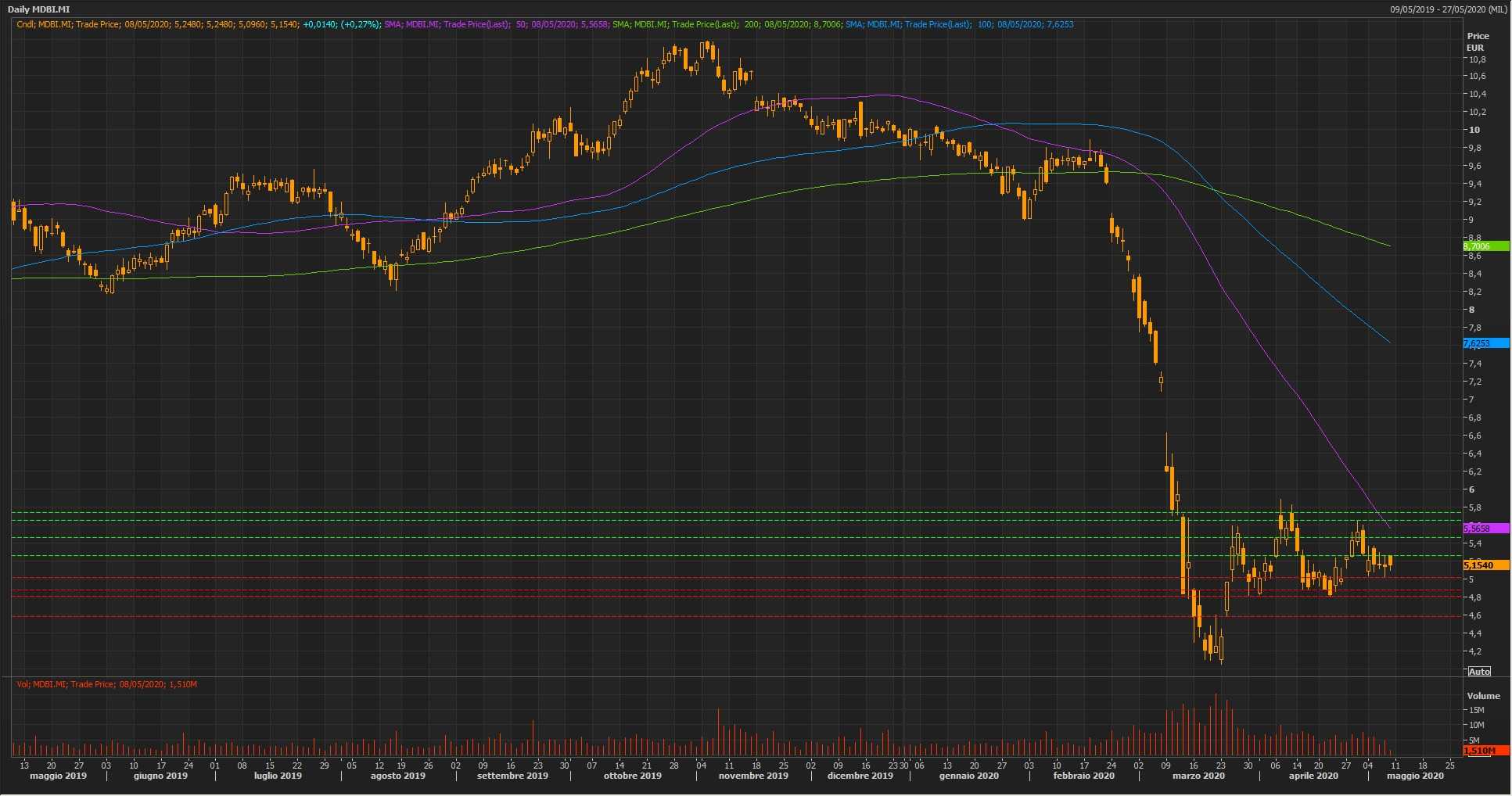Image resolution: width=1512 pixels, height=796 pixels.
Task: Click the green 8,7006 price tag
Action: [x=1485, y=246]
